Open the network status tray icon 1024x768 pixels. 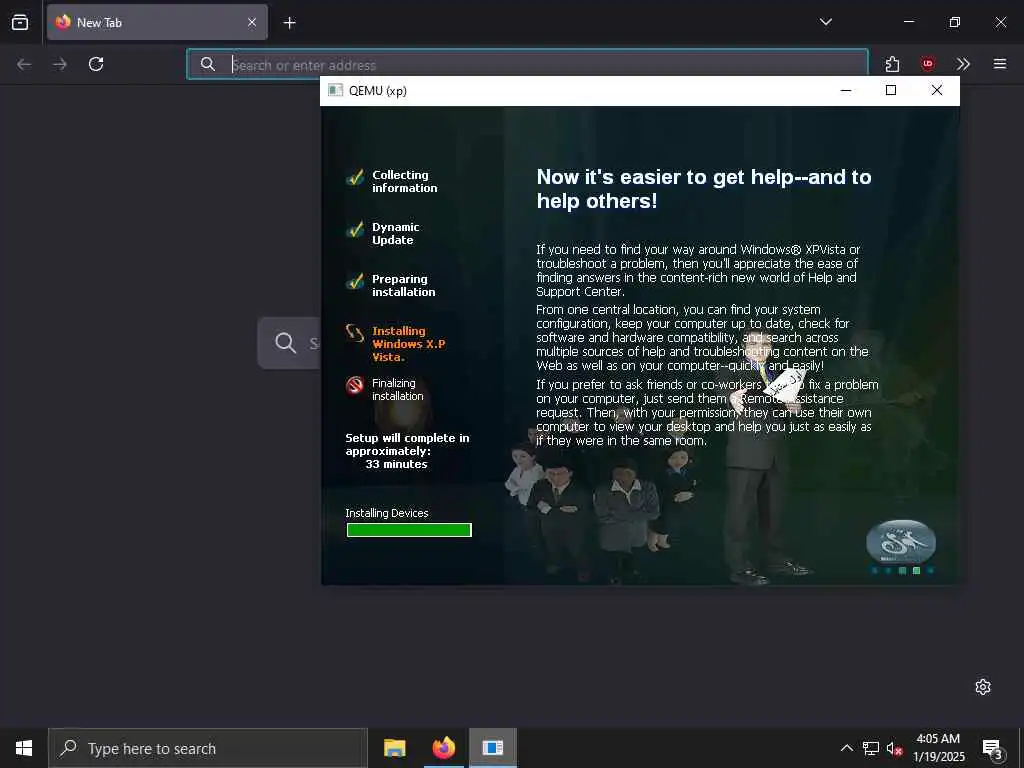click(x=871, y=748)
